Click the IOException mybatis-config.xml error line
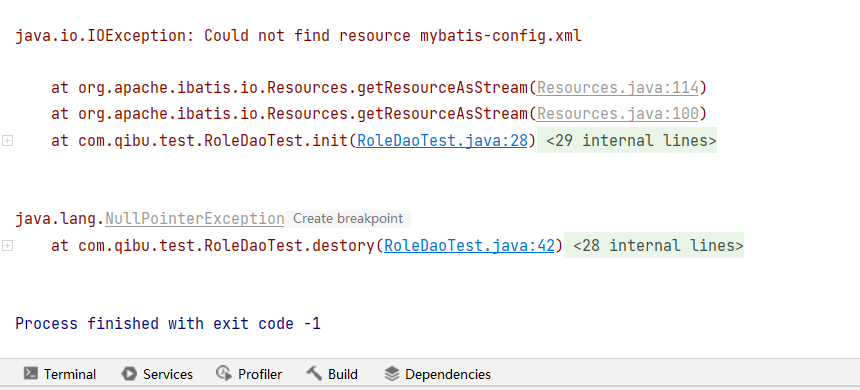This screenshot has height=390, width=860. [x=298, y=36]
